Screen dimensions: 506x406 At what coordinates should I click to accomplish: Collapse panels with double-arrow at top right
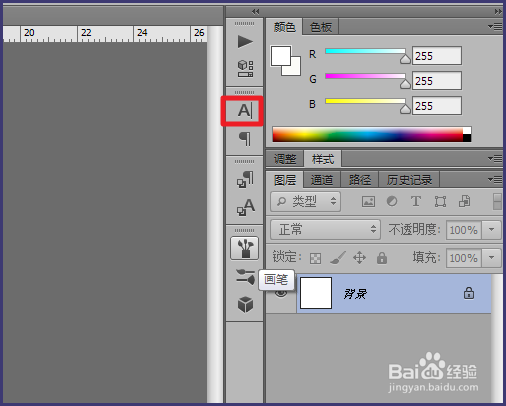coord(498,12)
